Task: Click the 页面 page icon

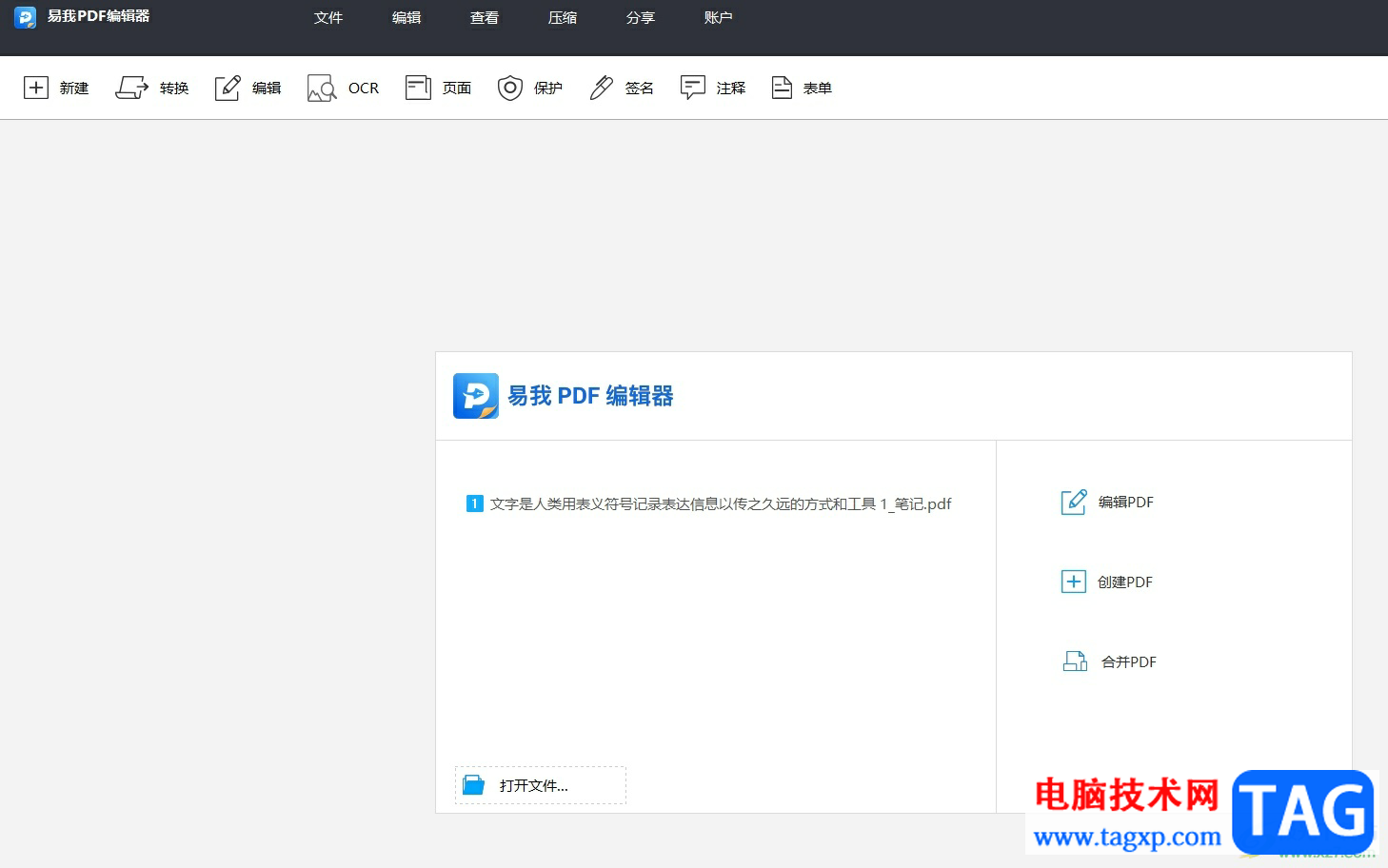Action: pos(418,88)
